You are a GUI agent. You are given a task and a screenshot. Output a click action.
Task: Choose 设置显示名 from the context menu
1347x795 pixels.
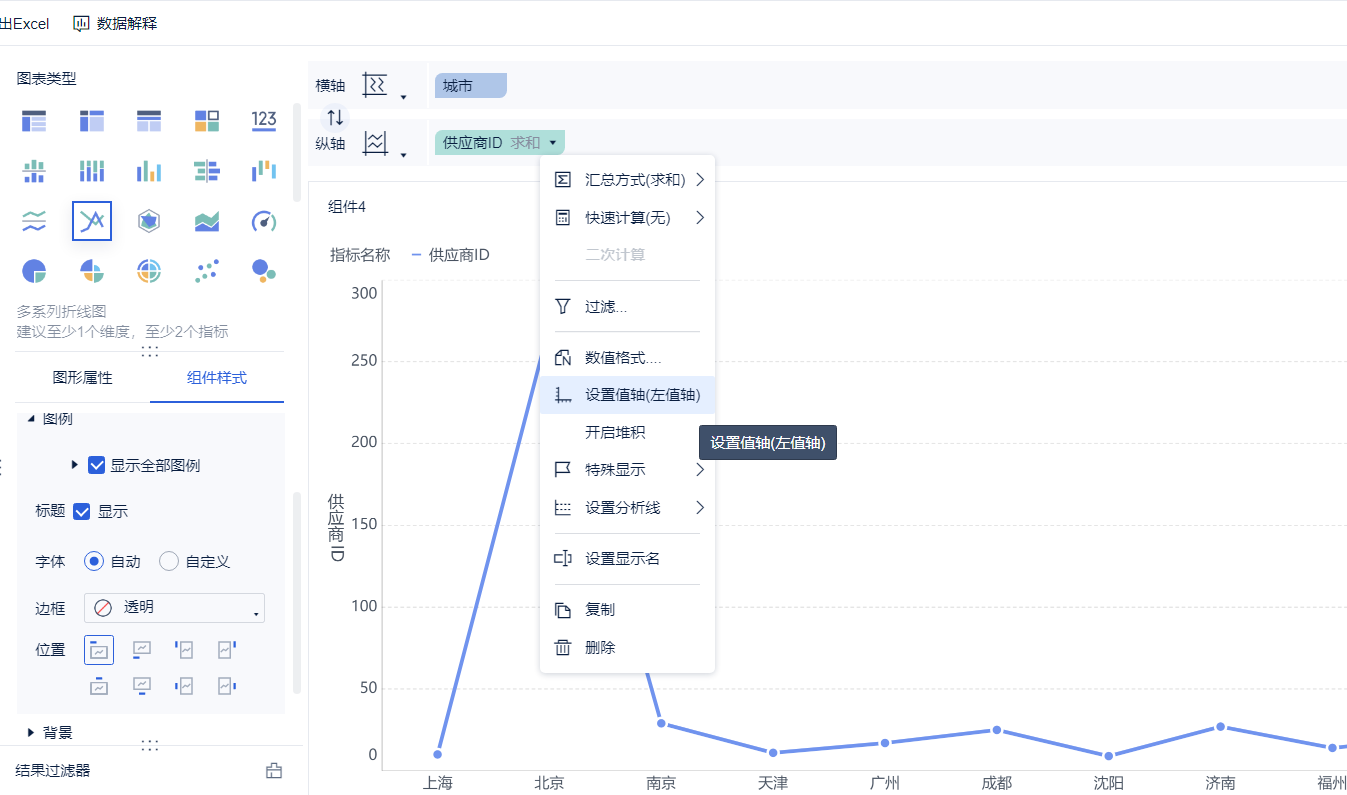click(627, 558)
